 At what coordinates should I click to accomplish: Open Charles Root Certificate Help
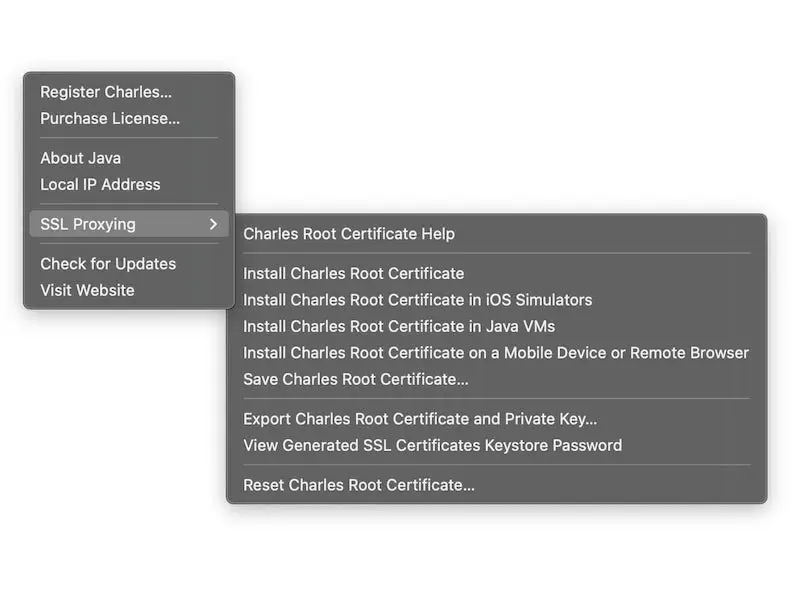pyautogui.click(x=349, y=234)
